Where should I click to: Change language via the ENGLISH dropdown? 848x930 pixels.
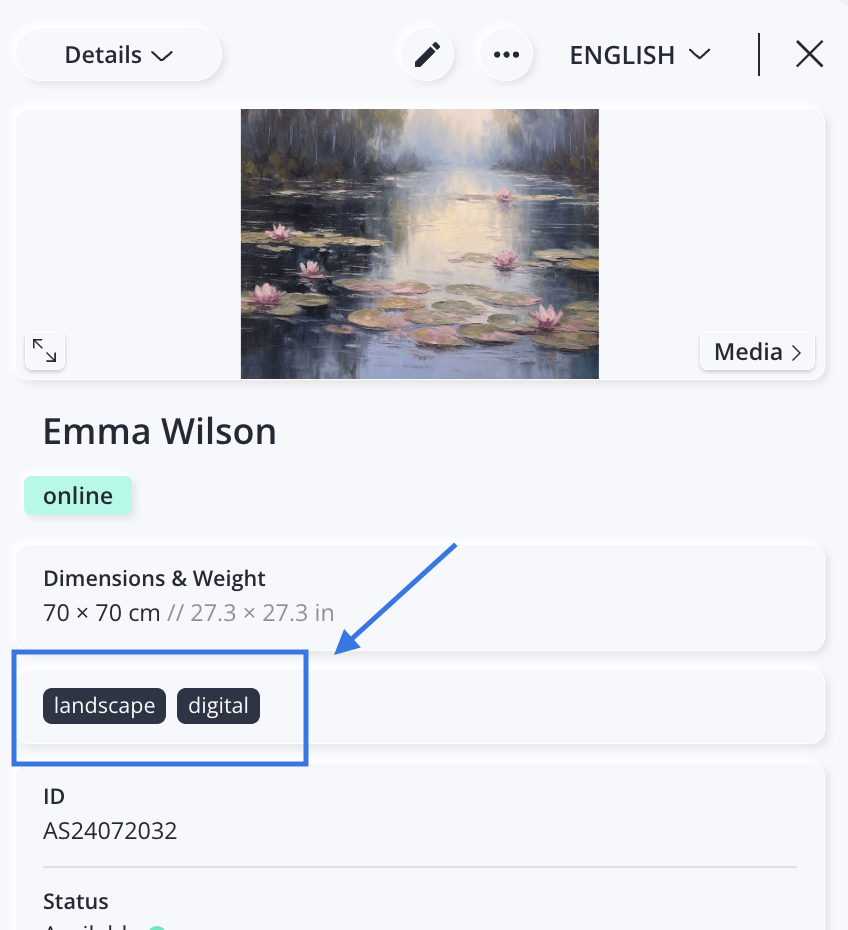pyautogui.click(x=640, y=55)
